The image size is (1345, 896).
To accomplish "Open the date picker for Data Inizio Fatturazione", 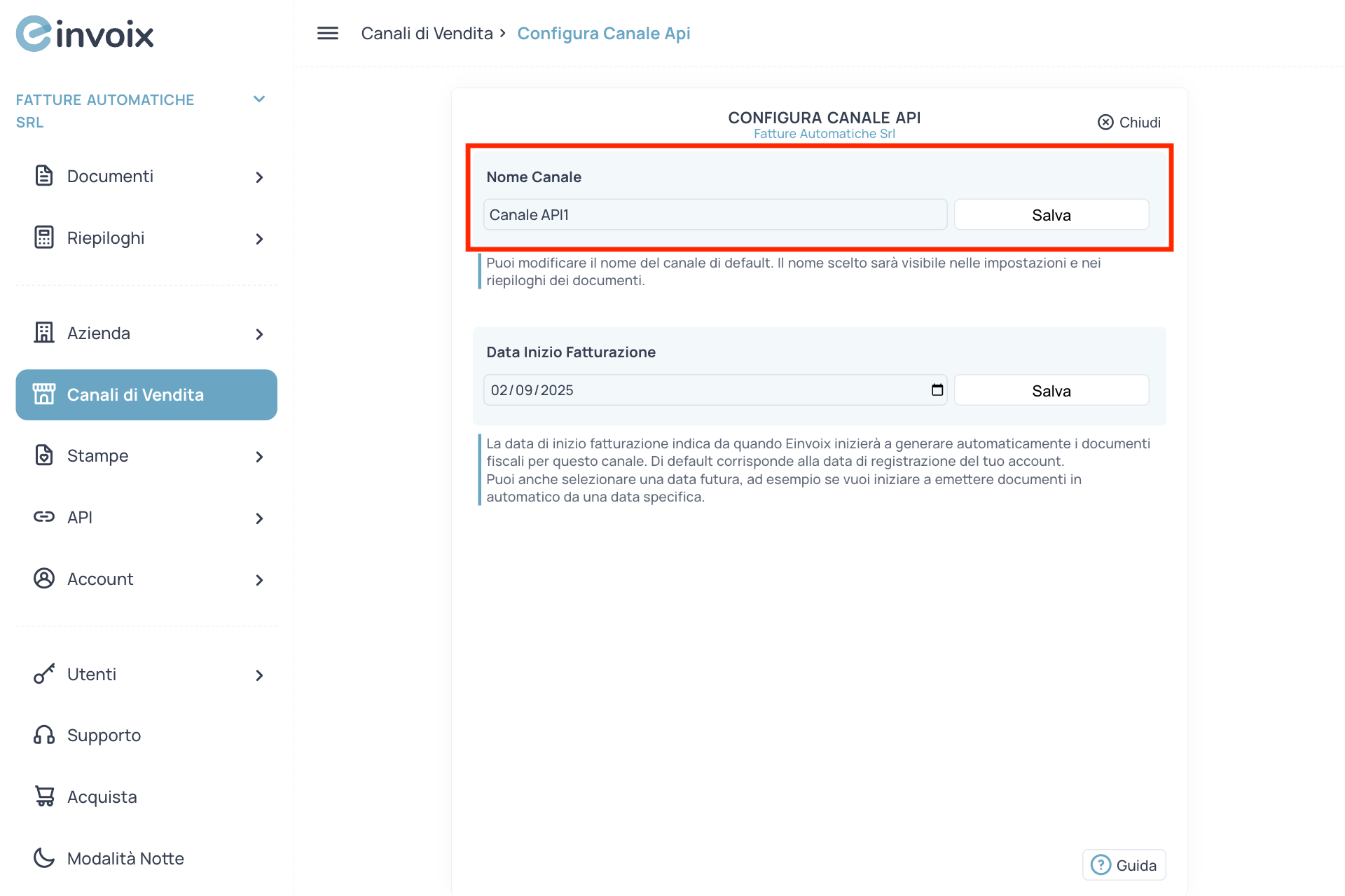I will pos(937,390).
